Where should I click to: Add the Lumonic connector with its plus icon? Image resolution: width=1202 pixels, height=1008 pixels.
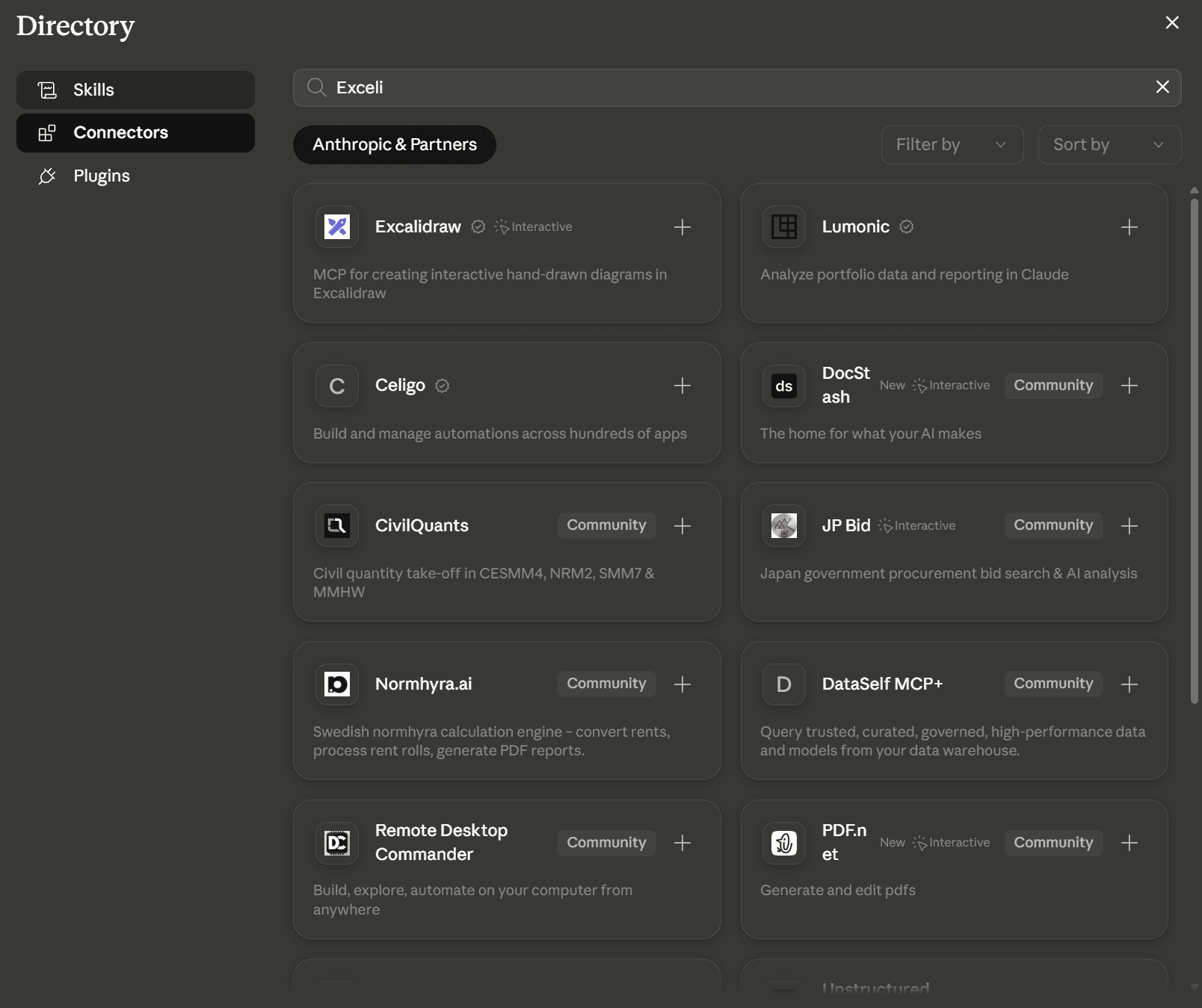pos(1129,227)
